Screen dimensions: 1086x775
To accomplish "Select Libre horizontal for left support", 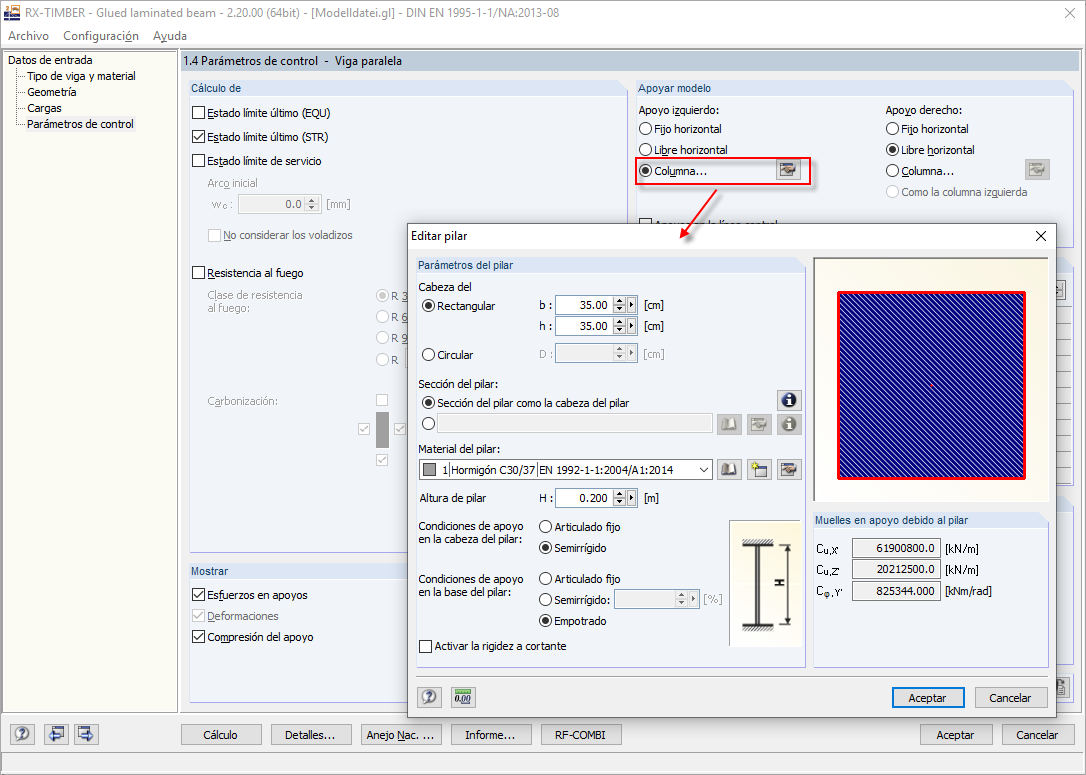I will pyautogui.click(x=646, y=150).
